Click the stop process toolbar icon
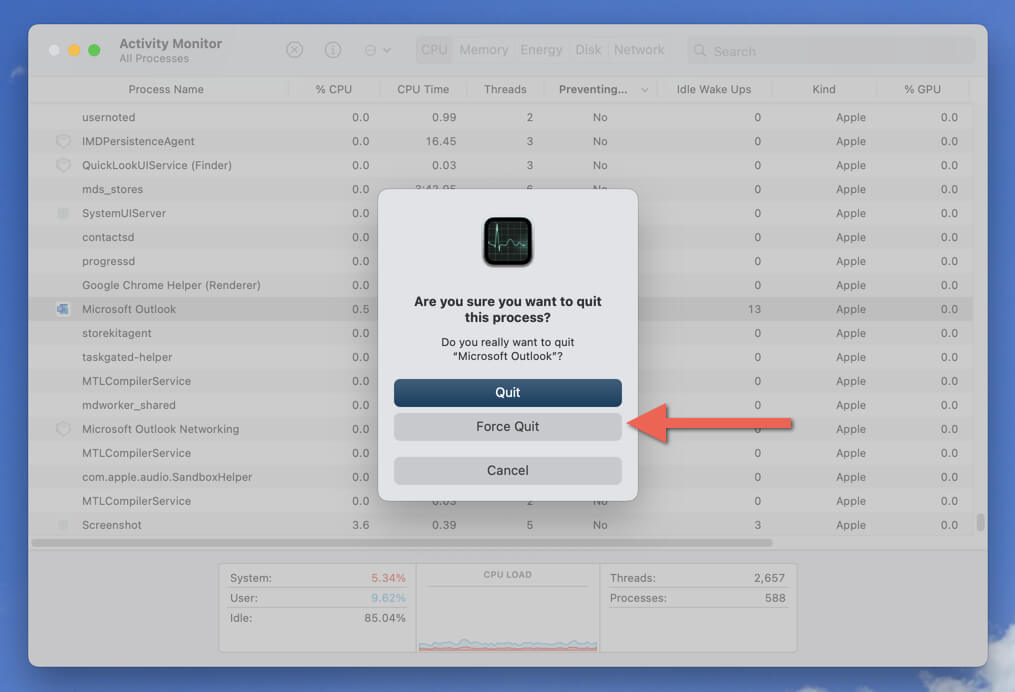Image resolution: width=1015 pixels, height=692 pixels. point(295,50)
